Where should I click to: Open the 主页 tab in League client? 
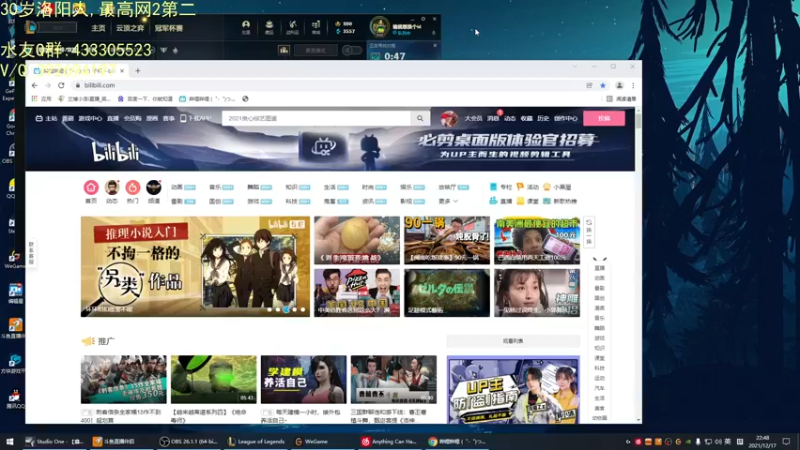(x=98, y=28)
